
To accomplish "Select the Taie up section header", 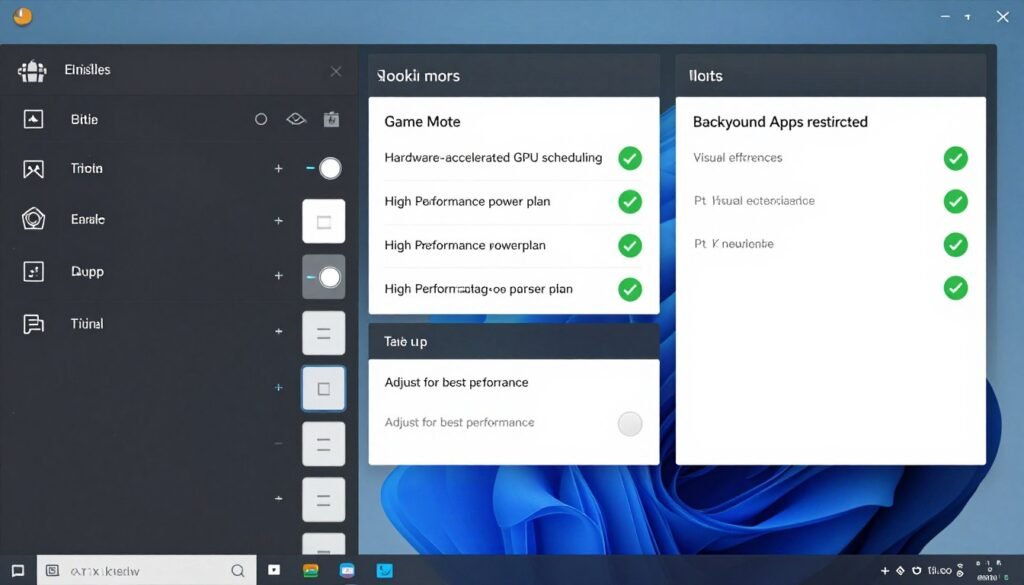I will tap(514, 341).
